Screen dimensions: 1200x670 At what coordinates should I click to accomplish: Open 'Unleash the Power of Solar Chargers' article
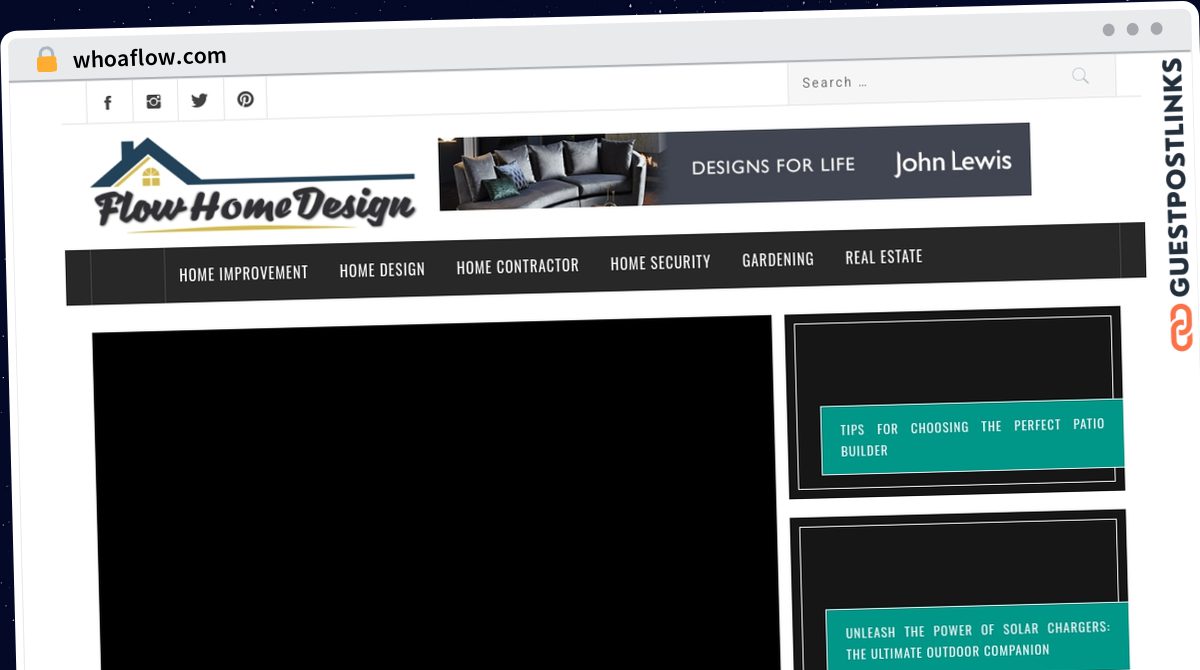pos(977,641)
